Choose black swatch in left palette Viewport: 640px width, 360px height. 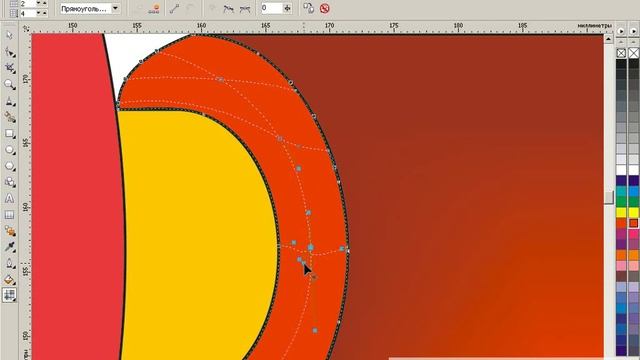pos(621,64)
